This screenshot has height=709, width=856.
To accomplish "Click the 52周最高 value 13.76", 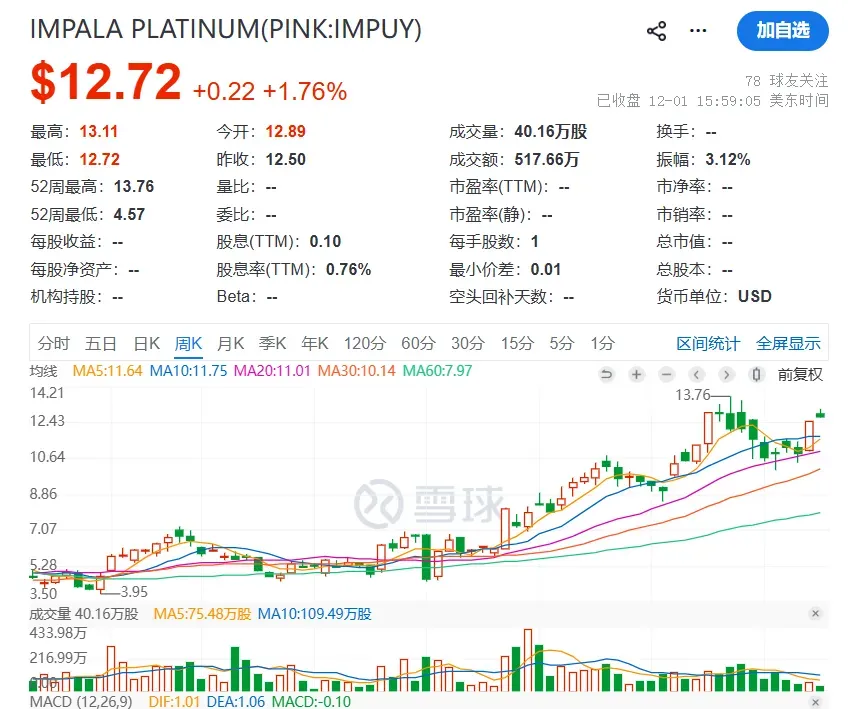I will [134, 187].
